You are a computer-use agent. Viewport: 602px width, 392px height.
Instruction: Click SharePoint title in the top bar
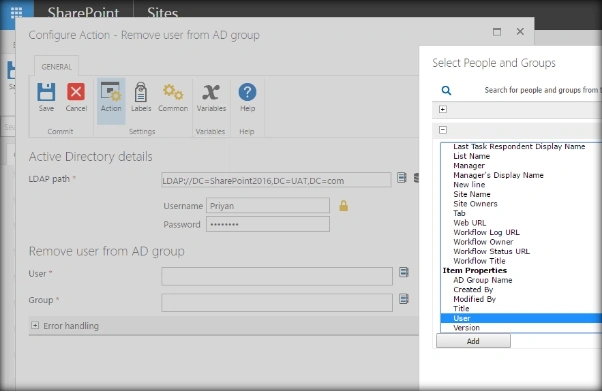[83, 13]
